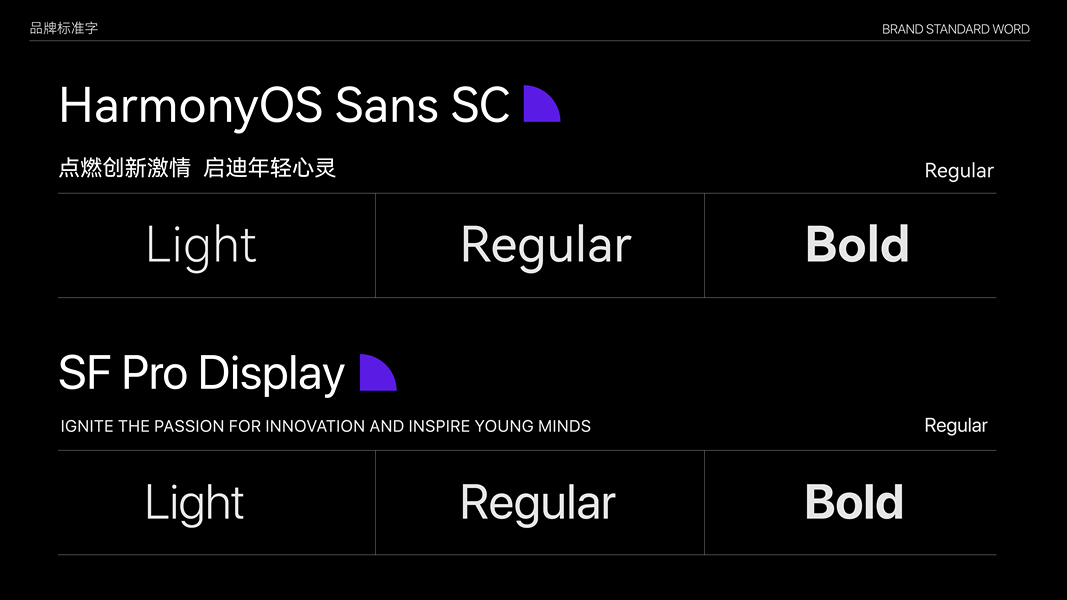Click the purple quarter-circle beside SF Pro Display
Viewport: 1067px width, 600px height.
point(375,374)
